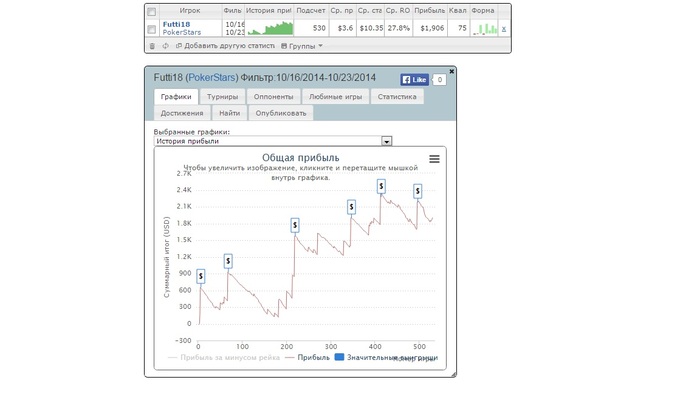Image resolution: width=700 pixels, height=394 pixels.
Task: Toggle the Прибыль legend series
Action: pos(308,357)
